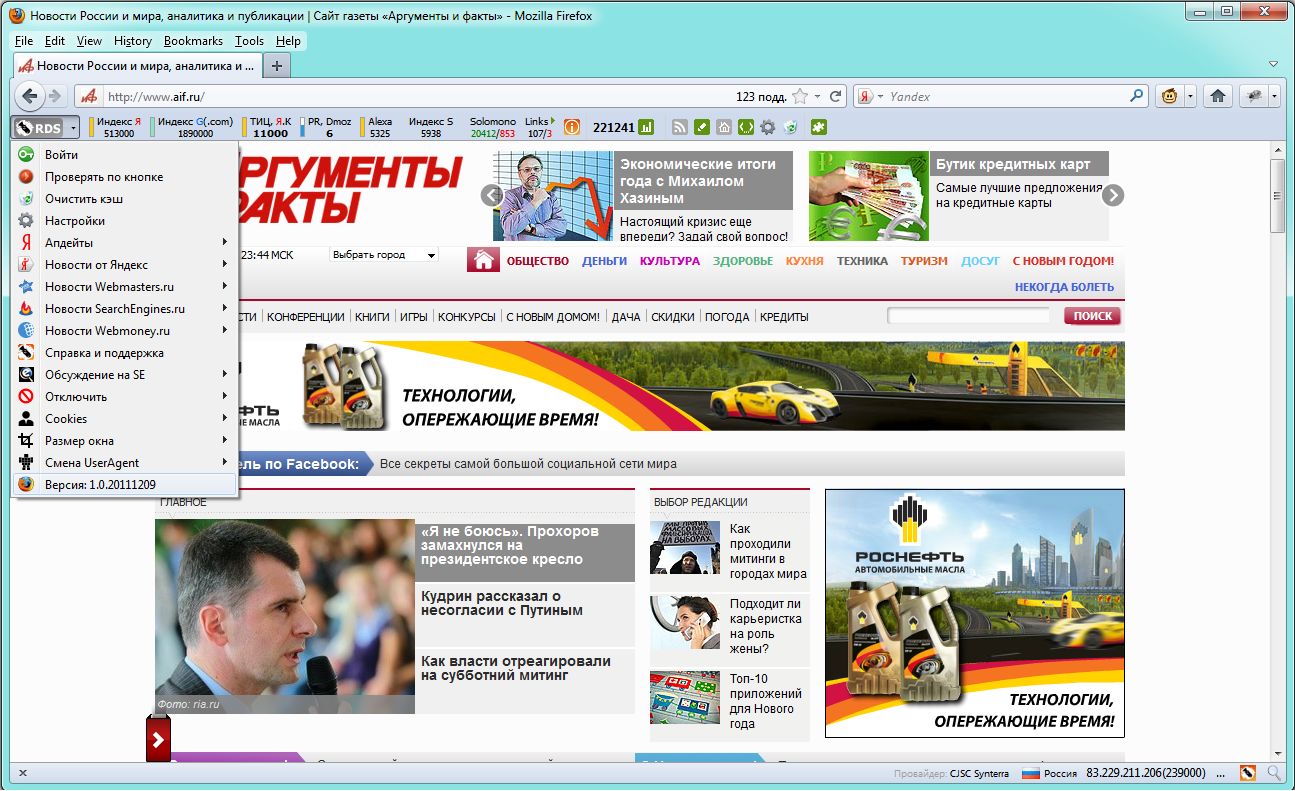Open the 'ОБЩЕСТВО' section link
The height and width of the screenshot is (791, 1295).
coord(538,261)
